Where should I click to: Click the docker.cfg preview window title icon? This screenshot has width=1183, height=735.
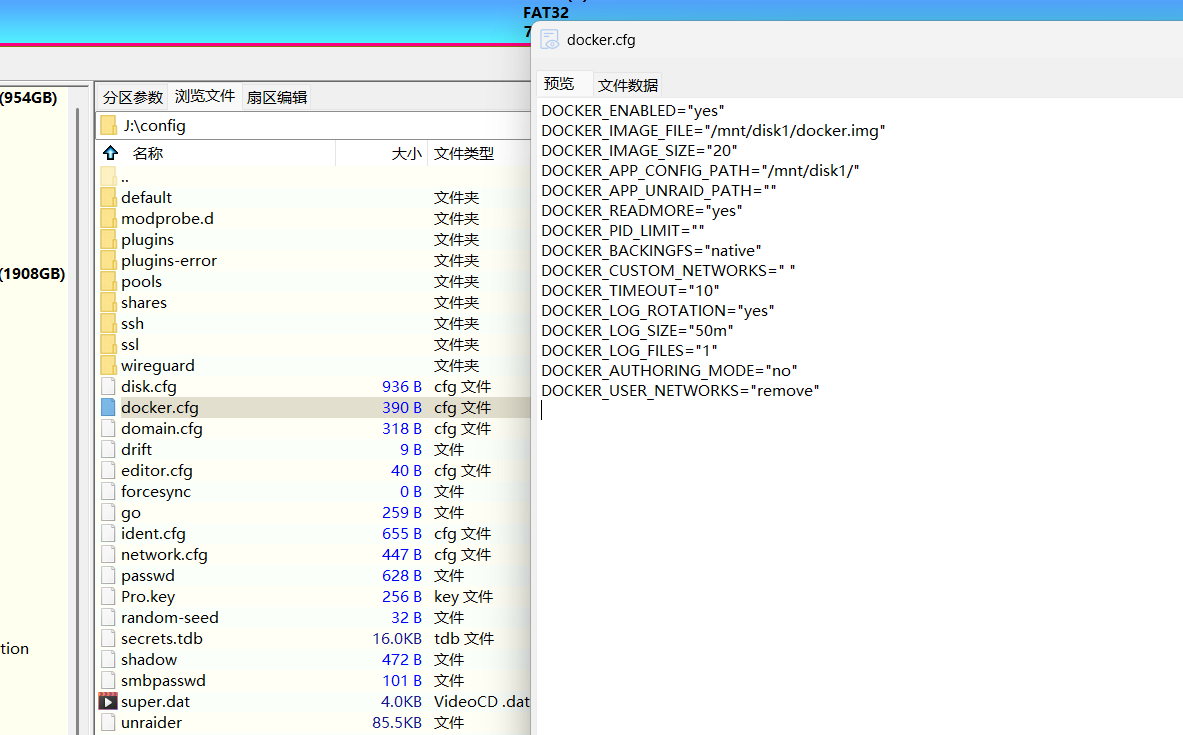(550, 39)
